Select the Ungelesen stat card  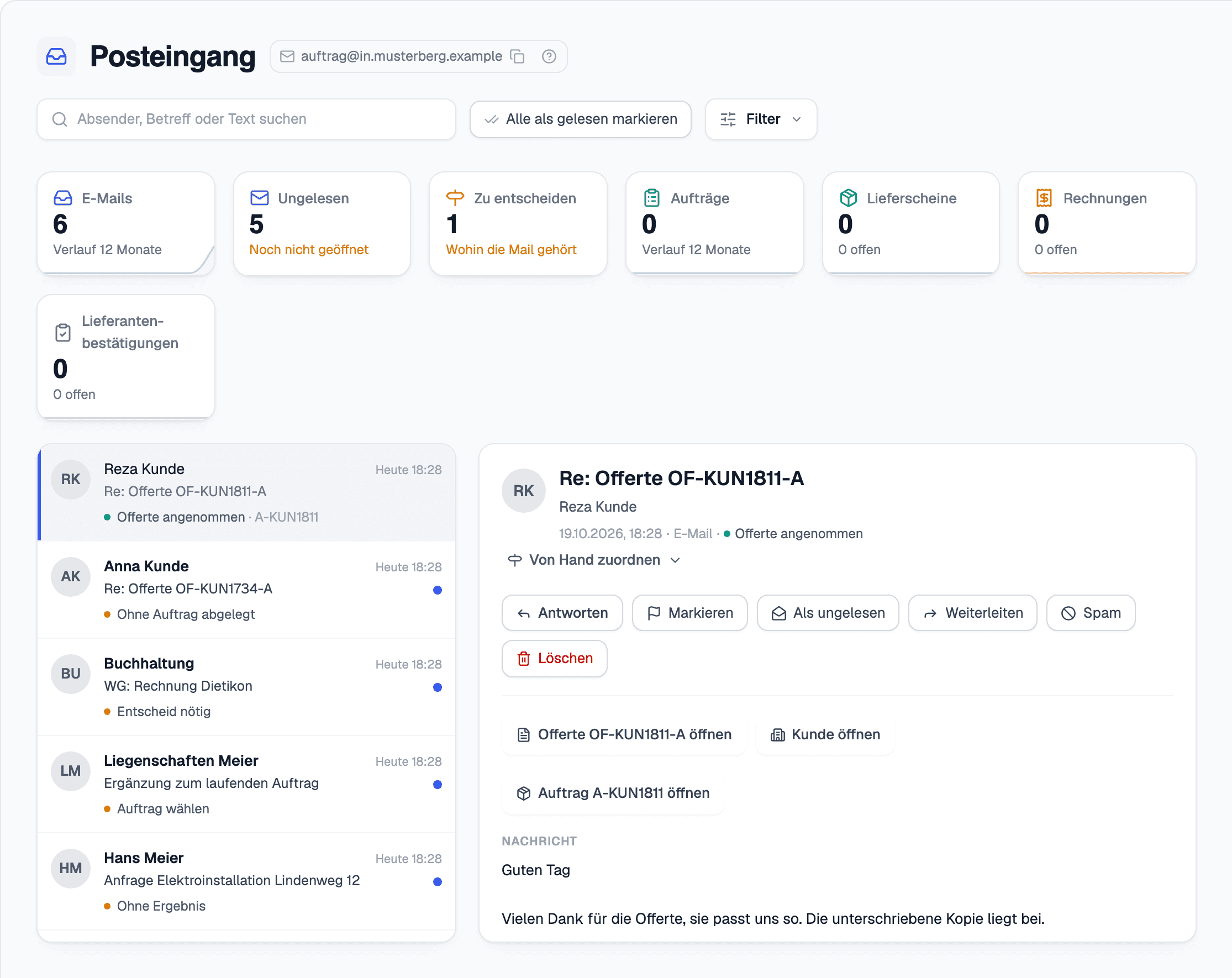pyautogui.click(x=322, y=223)
